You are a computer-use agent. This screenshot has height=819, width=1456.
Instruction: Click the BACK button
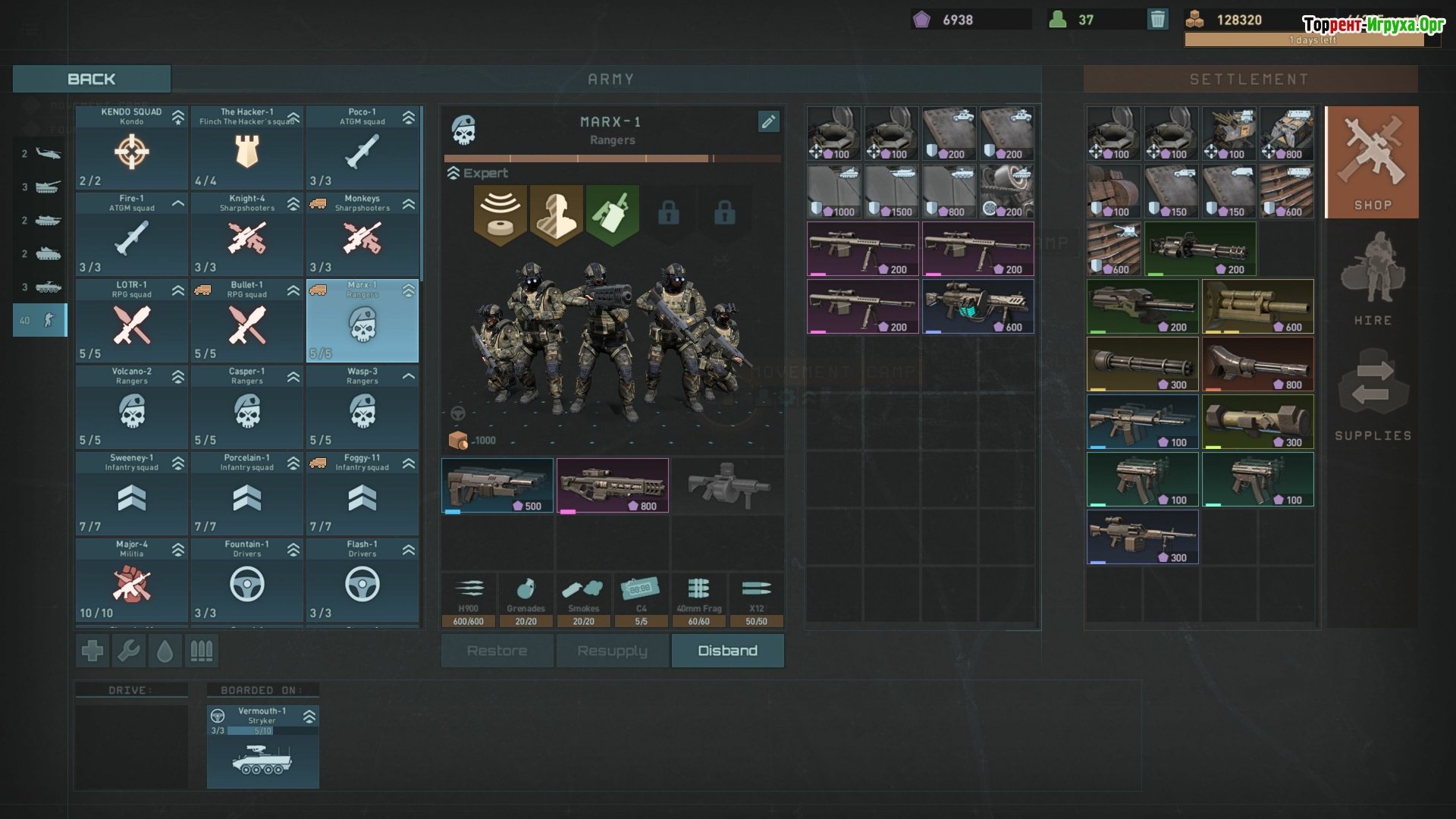pos(92,79)
